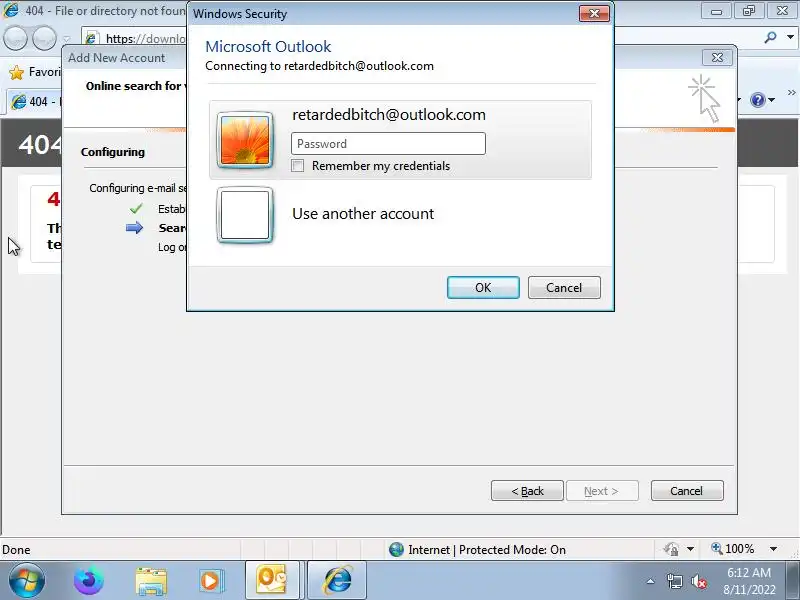Enable Remember my credentials checkbox
800x600 pixels.
coord(297,166)
